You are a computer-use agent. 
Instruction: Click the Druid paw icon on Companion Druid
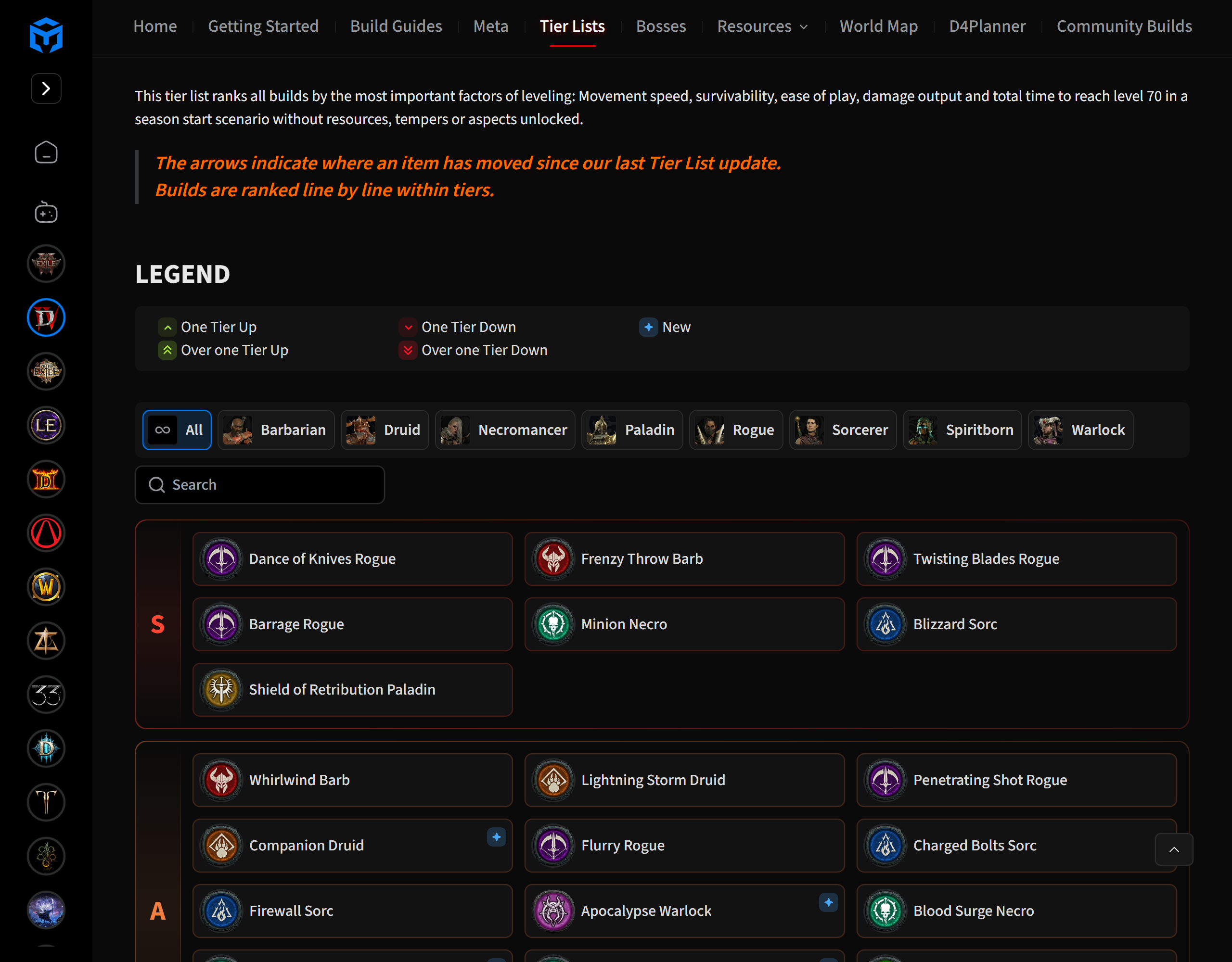pyautogui.click(x=222, y=845)
